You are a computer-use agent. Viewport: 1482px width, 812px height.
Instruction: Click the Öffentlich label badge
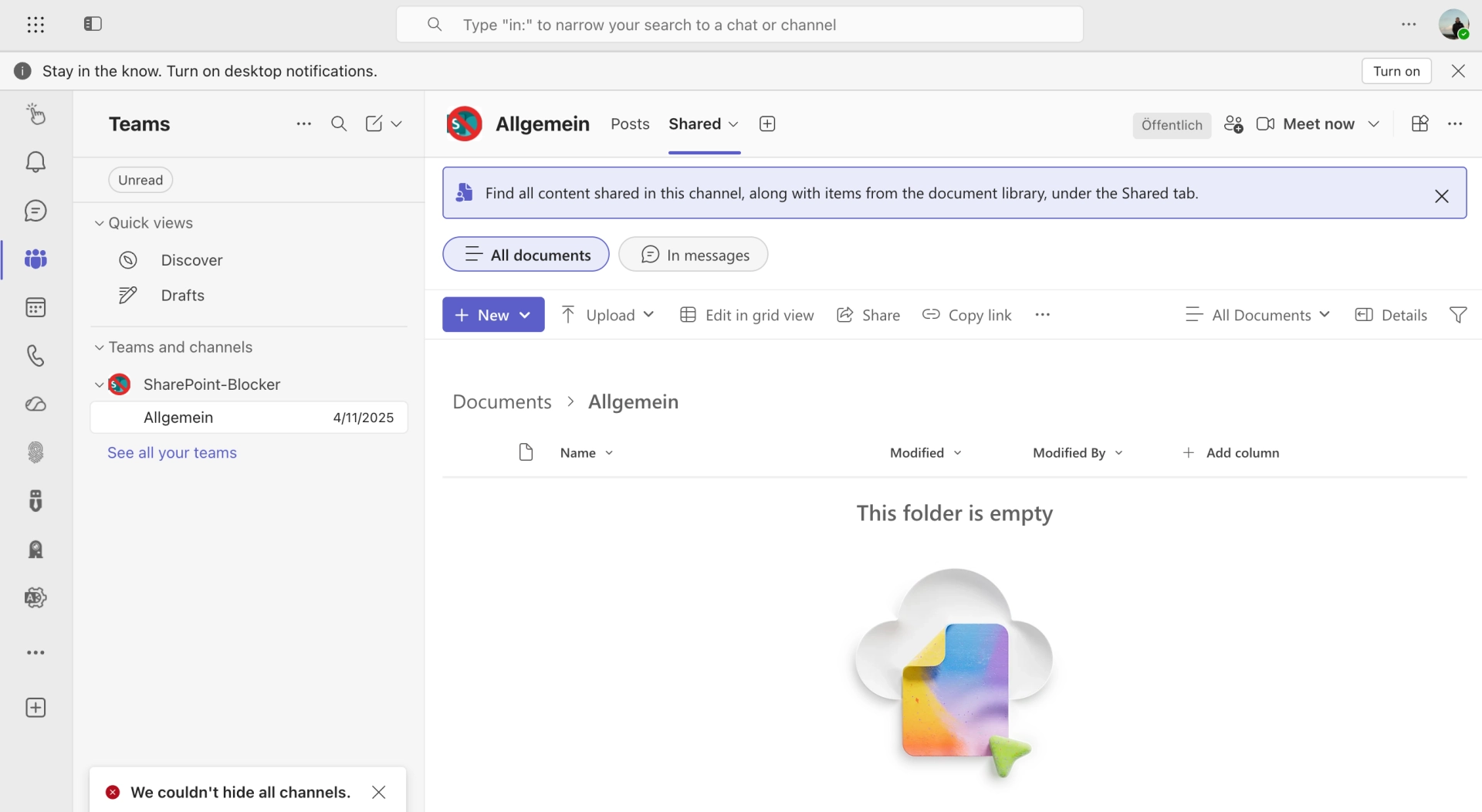(1172, 125)
